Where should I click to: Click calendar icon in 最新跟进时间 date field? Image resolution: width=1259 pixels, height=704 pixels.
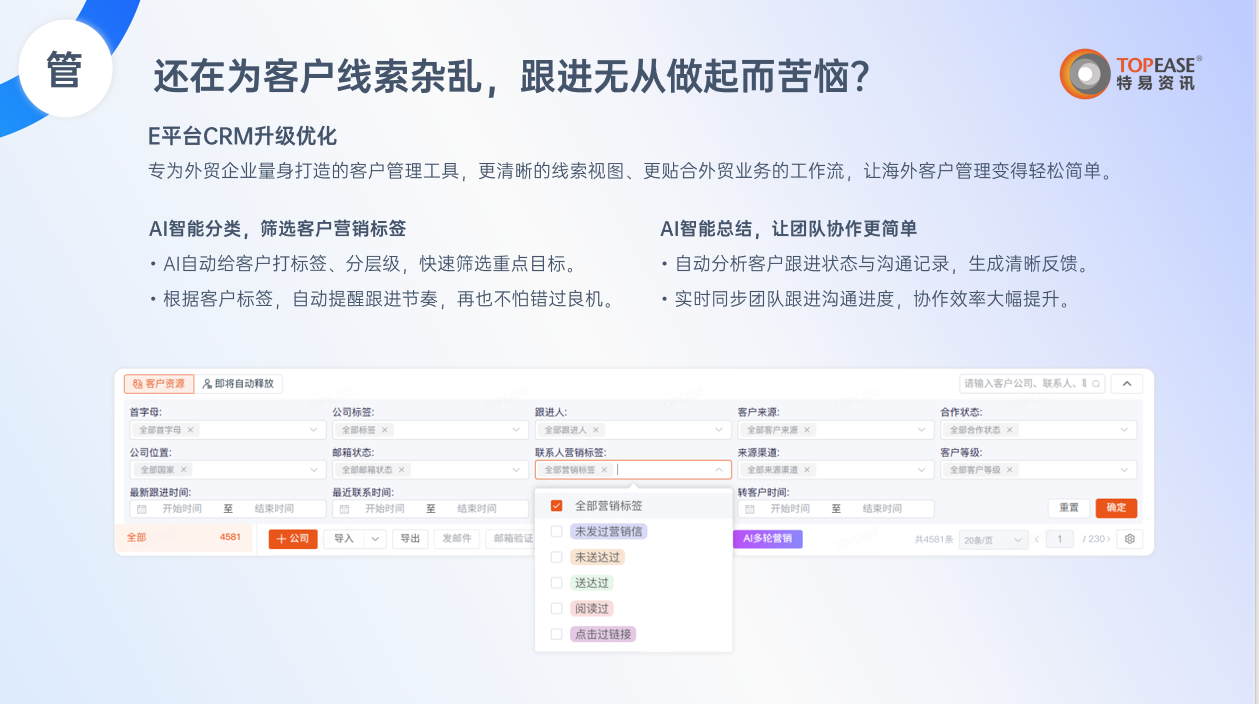click(142, 509)
